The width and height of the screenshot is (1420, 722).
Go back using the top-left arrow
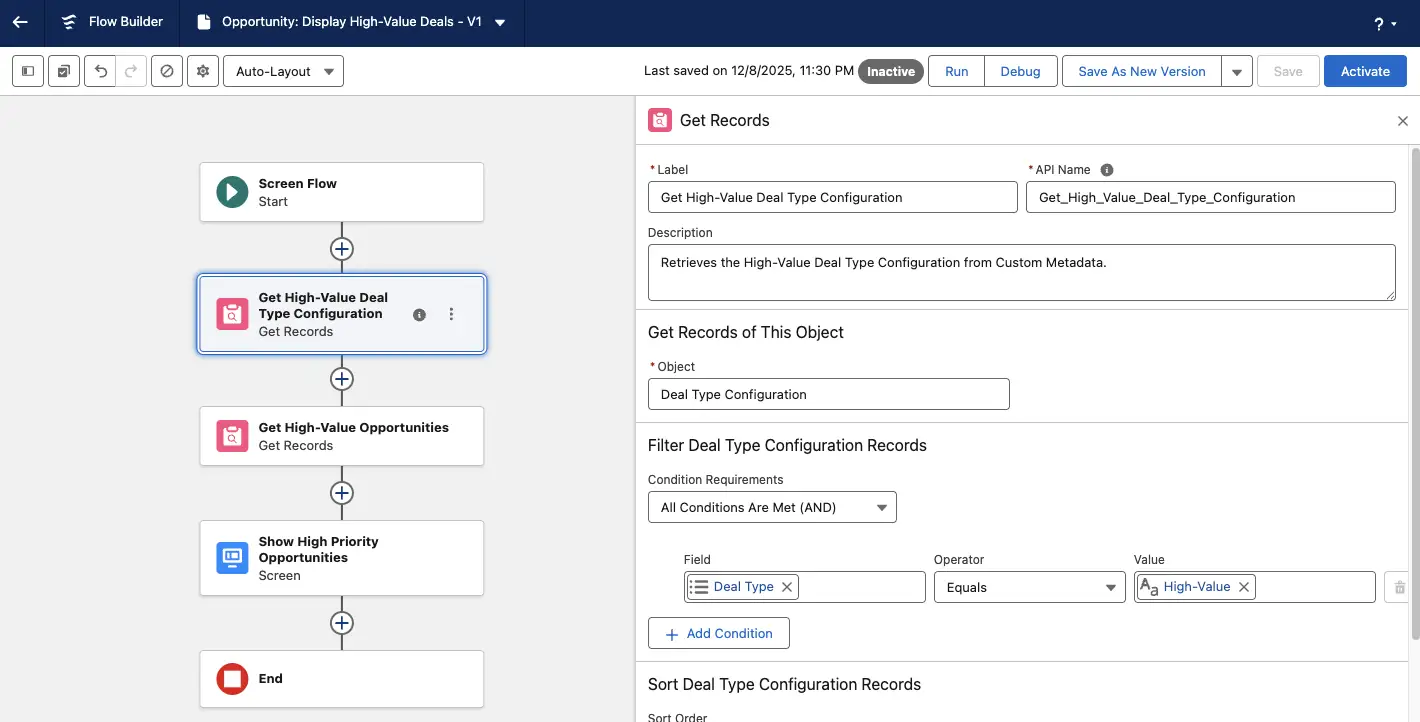[20, 22]
